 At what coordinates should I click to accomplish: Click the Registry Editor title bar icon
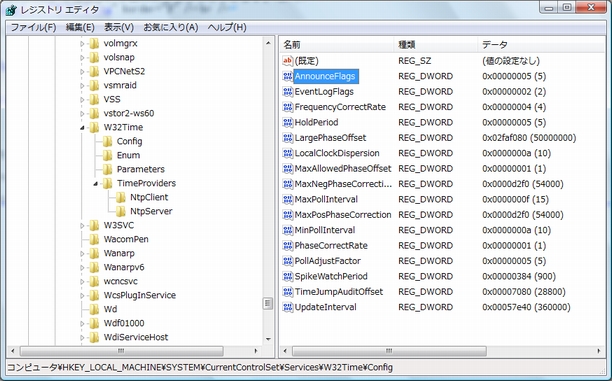click(11, 10)
